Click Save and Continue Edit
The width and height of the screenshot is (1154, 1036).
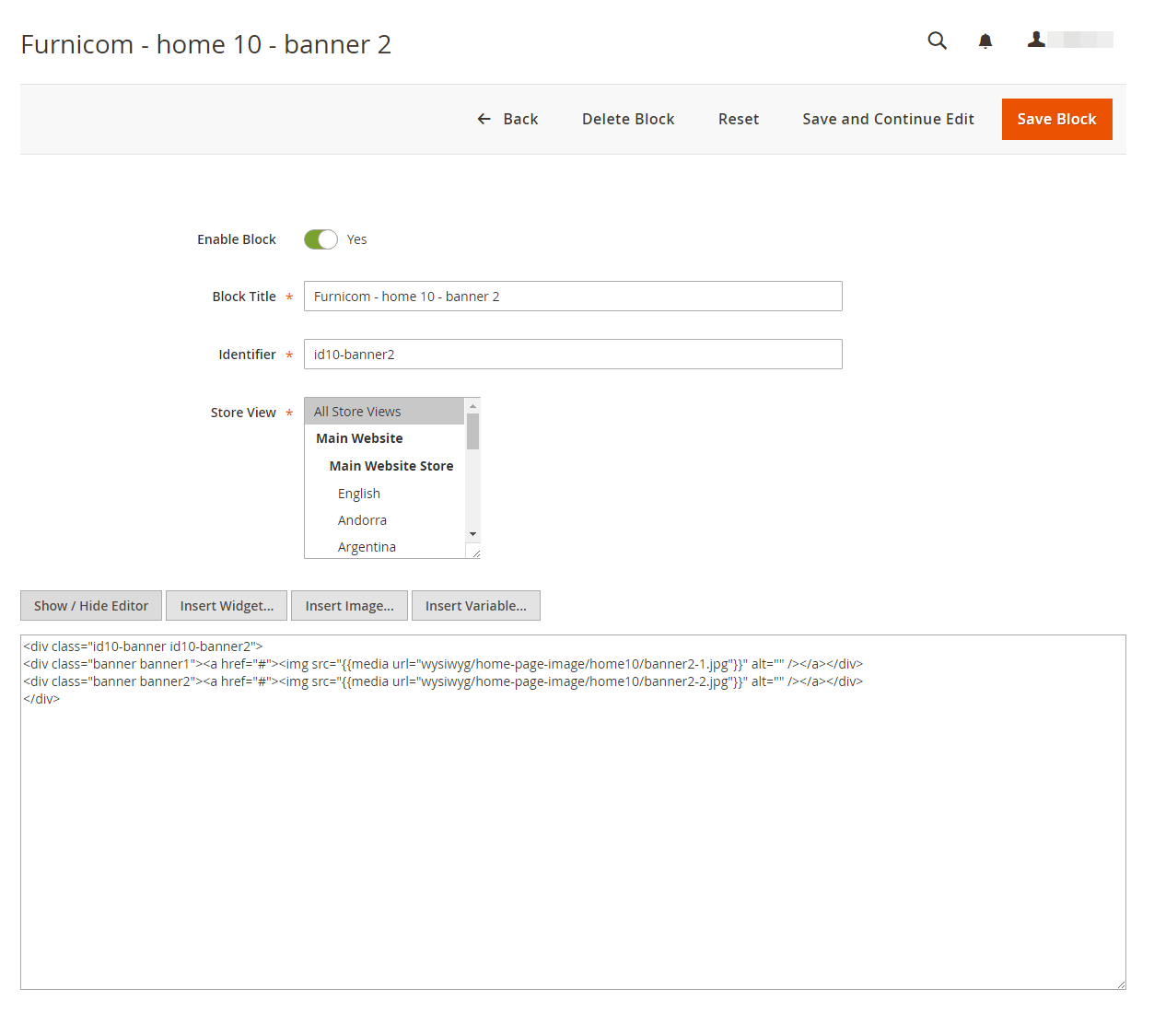(888, 119)
